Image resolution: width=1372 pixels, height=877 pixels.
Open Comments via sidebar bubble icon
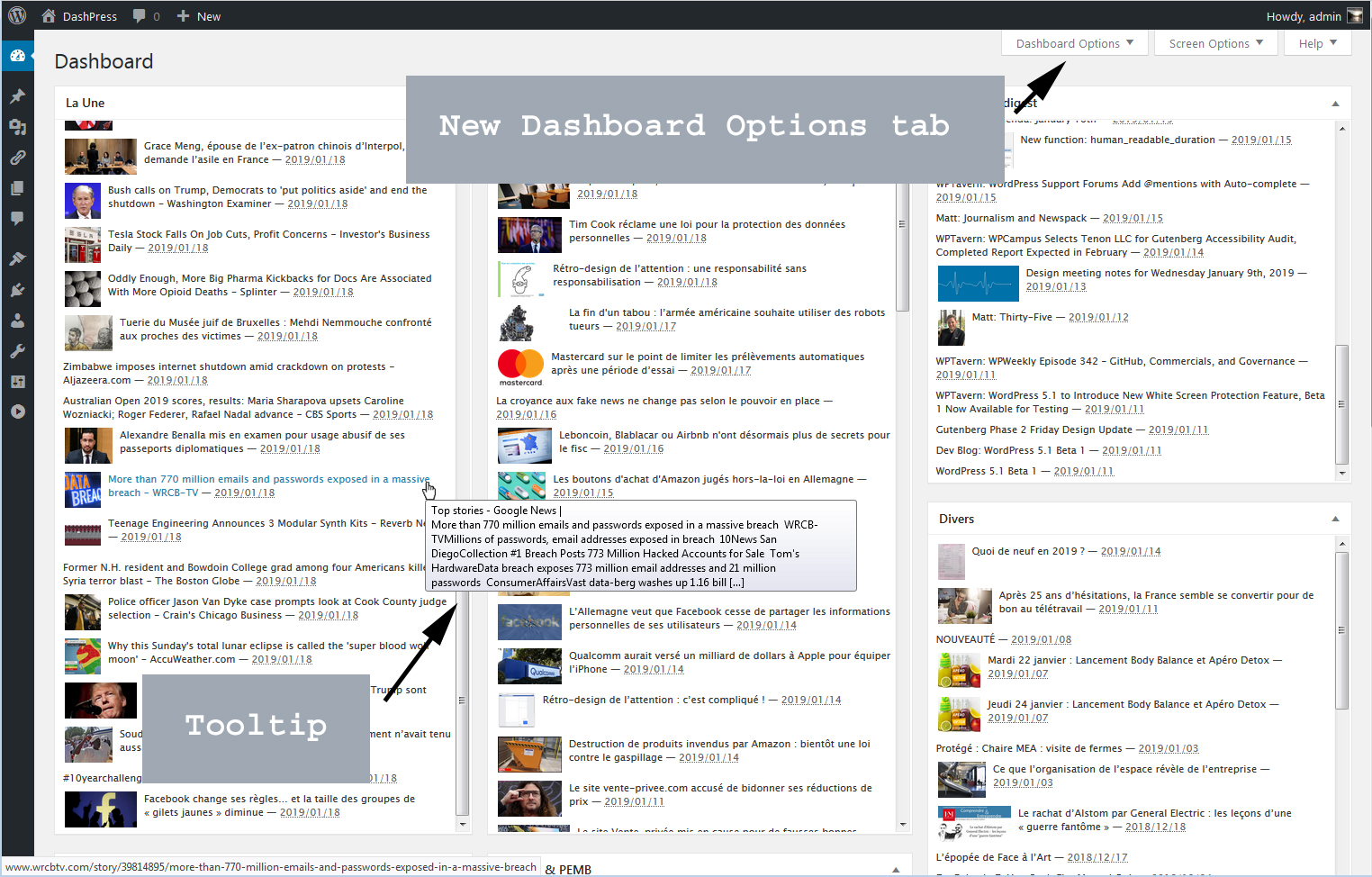click(x=17, y=219)
